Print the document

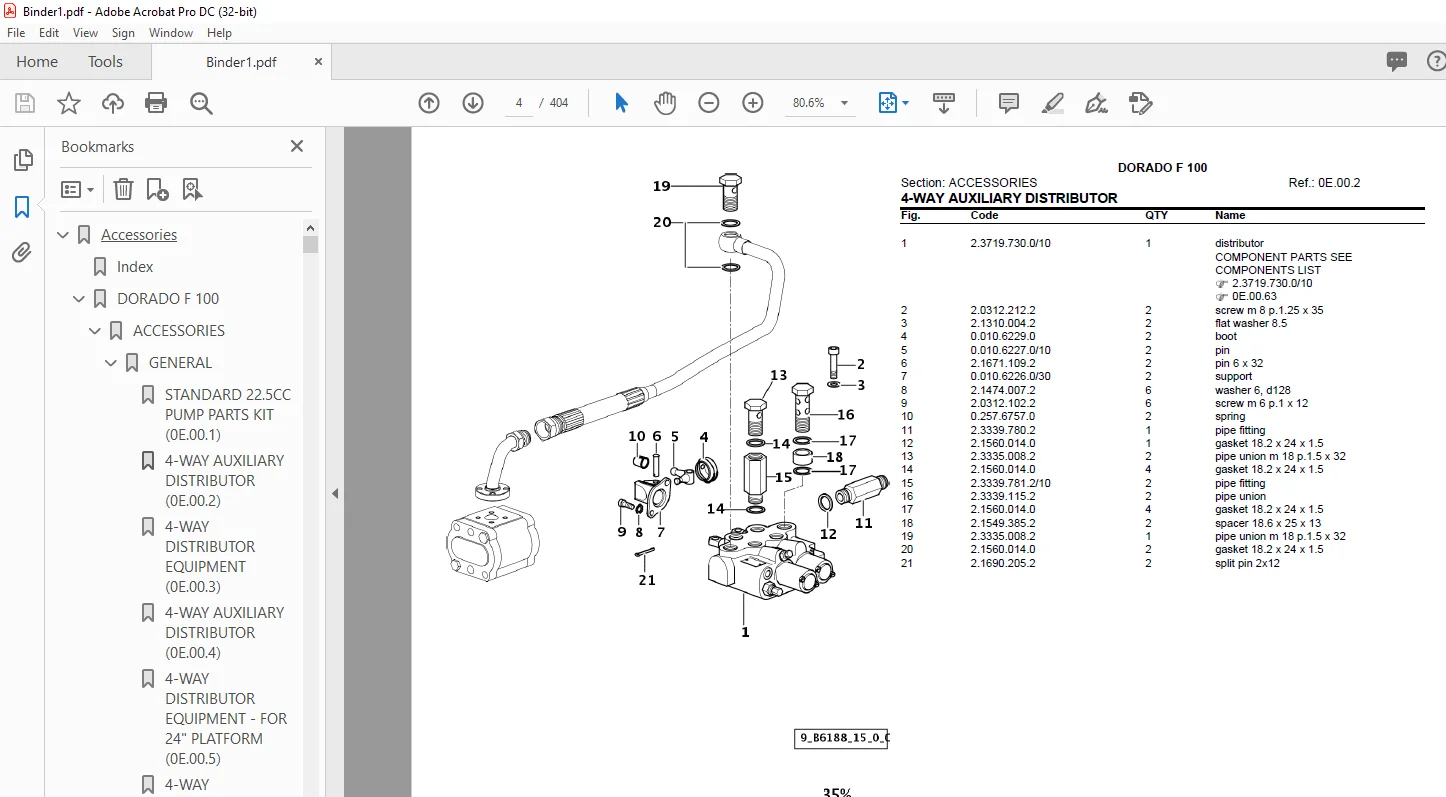click(156, 103)
